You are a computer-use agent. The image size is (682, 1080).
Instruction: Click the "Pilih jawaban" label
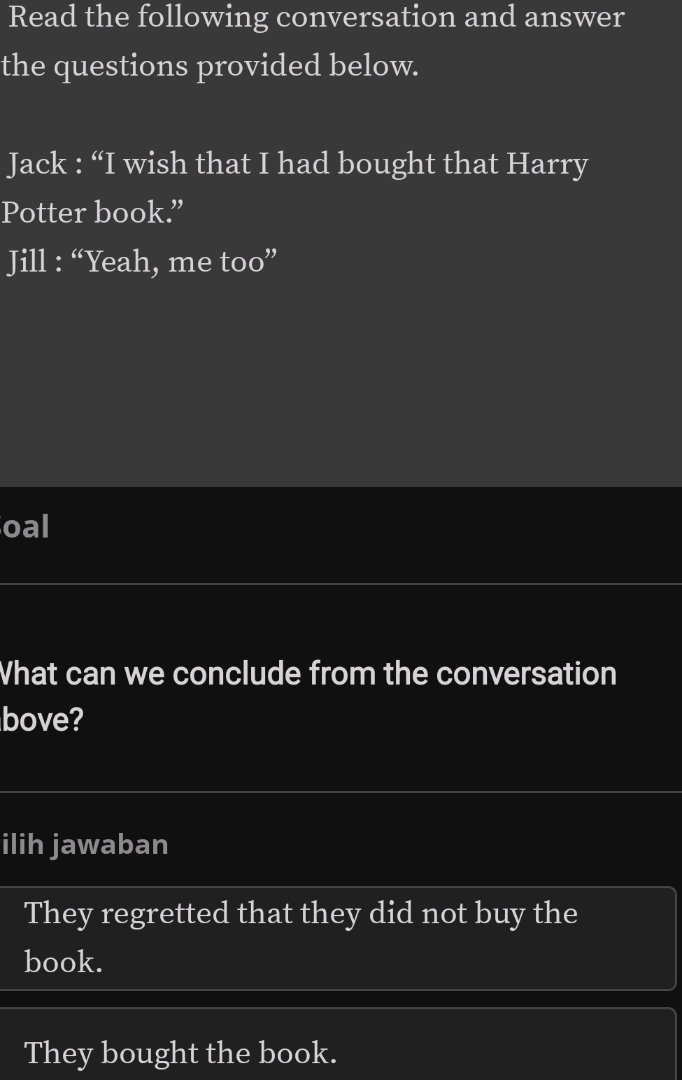point(83,844)
